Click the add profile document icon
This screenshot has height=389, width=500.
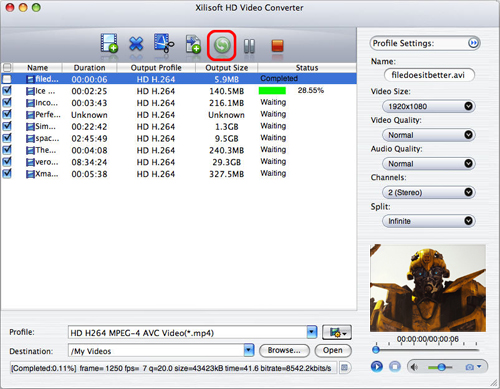tap(193, 44)
